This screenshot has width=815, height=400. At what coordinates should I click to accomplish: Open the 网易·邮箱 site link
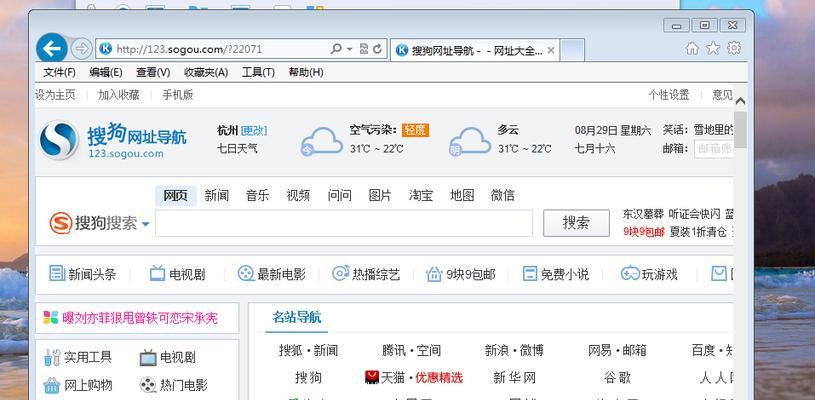(x=617, y=351)
